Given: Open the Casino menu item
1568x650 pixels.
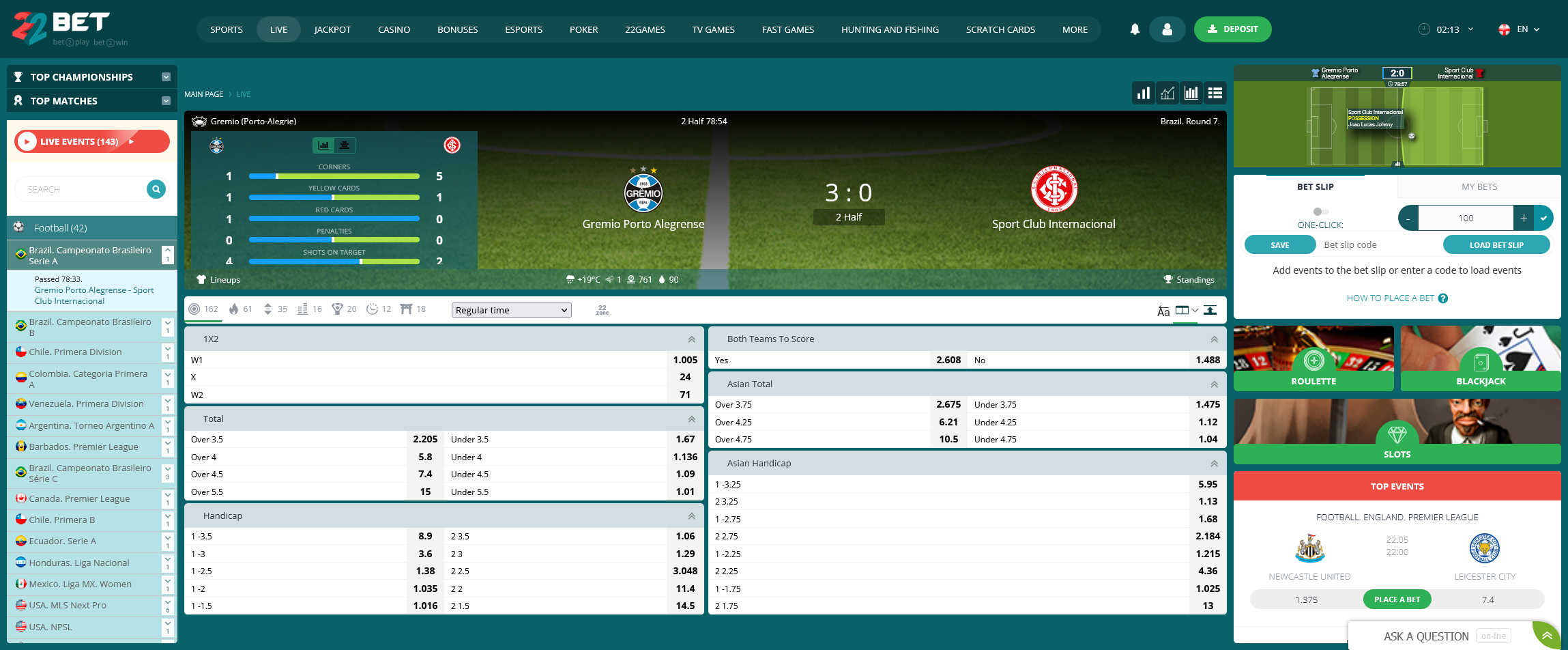Looking at the screenshot, I should tap(394, 29).
